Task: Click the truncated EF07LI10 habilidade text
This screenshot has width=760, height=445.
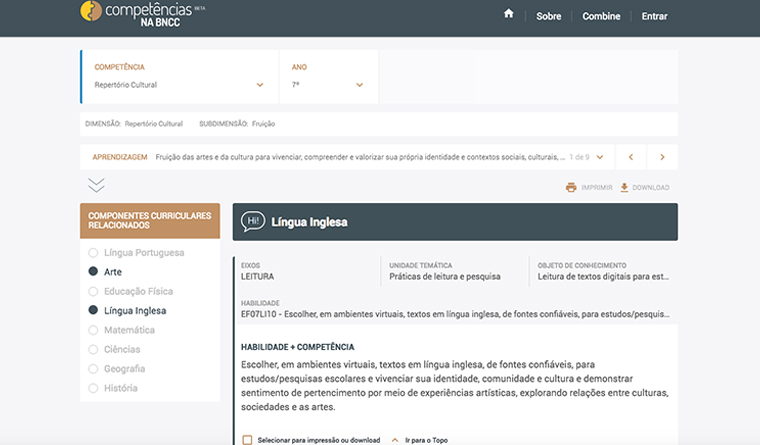Action: (x=455, y=314)
